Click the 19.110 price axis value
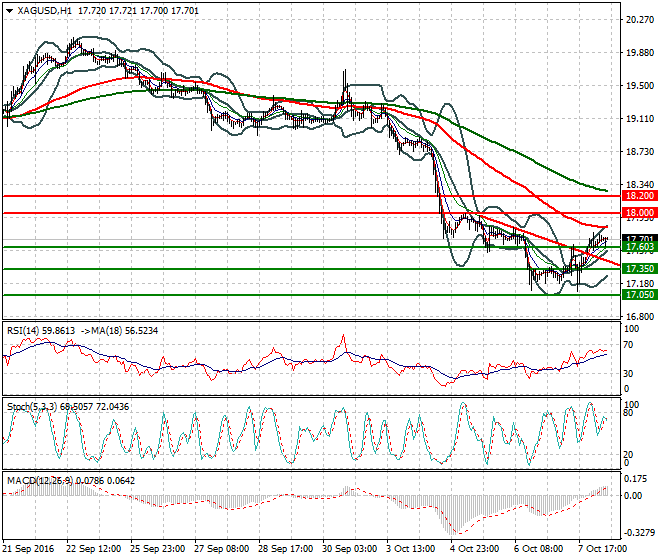 pyautogui.click(x=640, y=119)
